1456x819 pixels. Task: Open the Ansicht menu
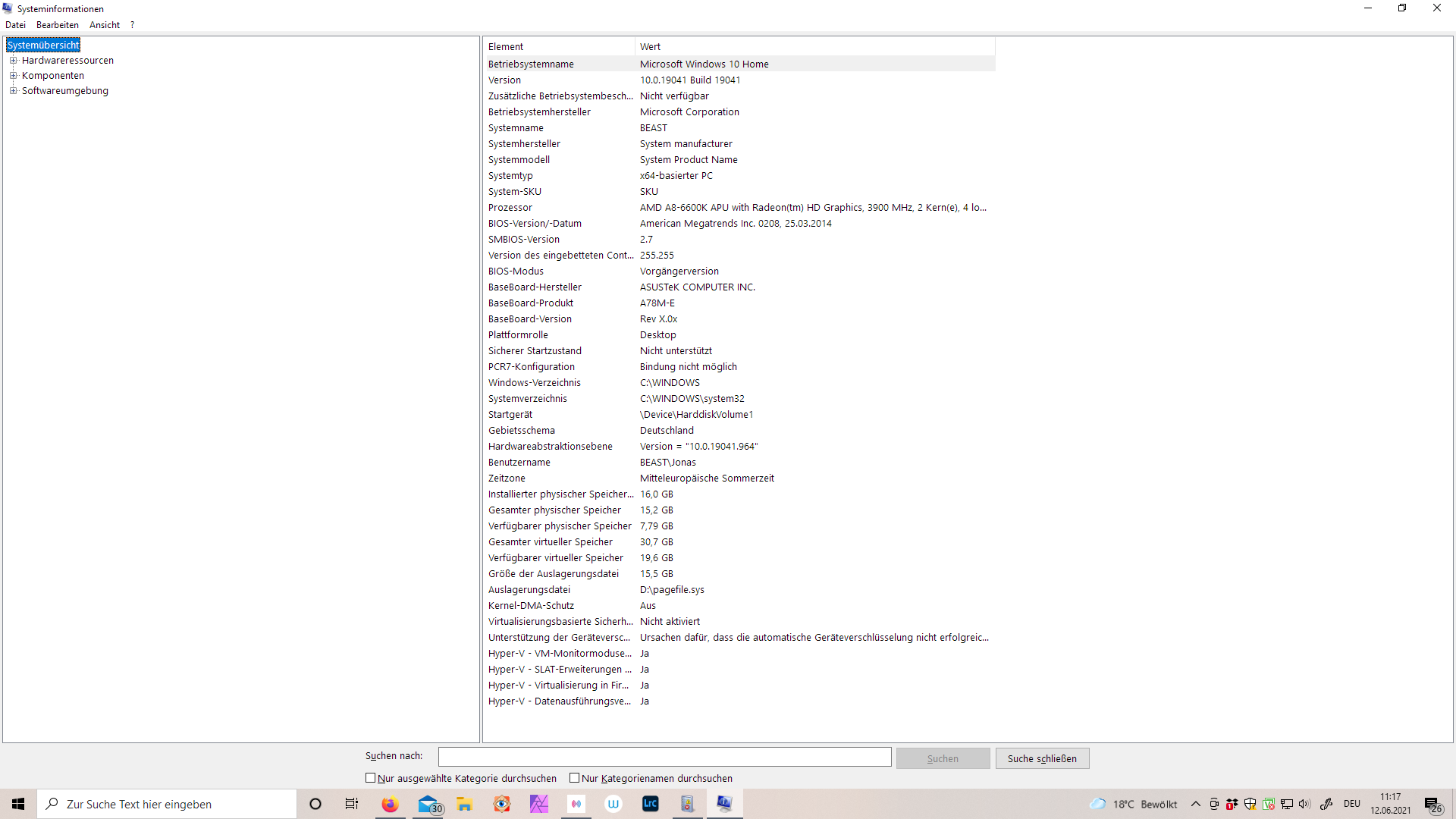pos(105,25)
